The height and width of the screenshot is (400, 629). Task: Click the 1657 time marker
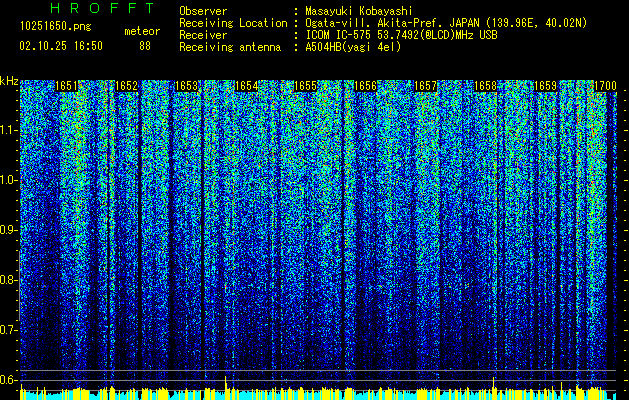tap(425, 86)
